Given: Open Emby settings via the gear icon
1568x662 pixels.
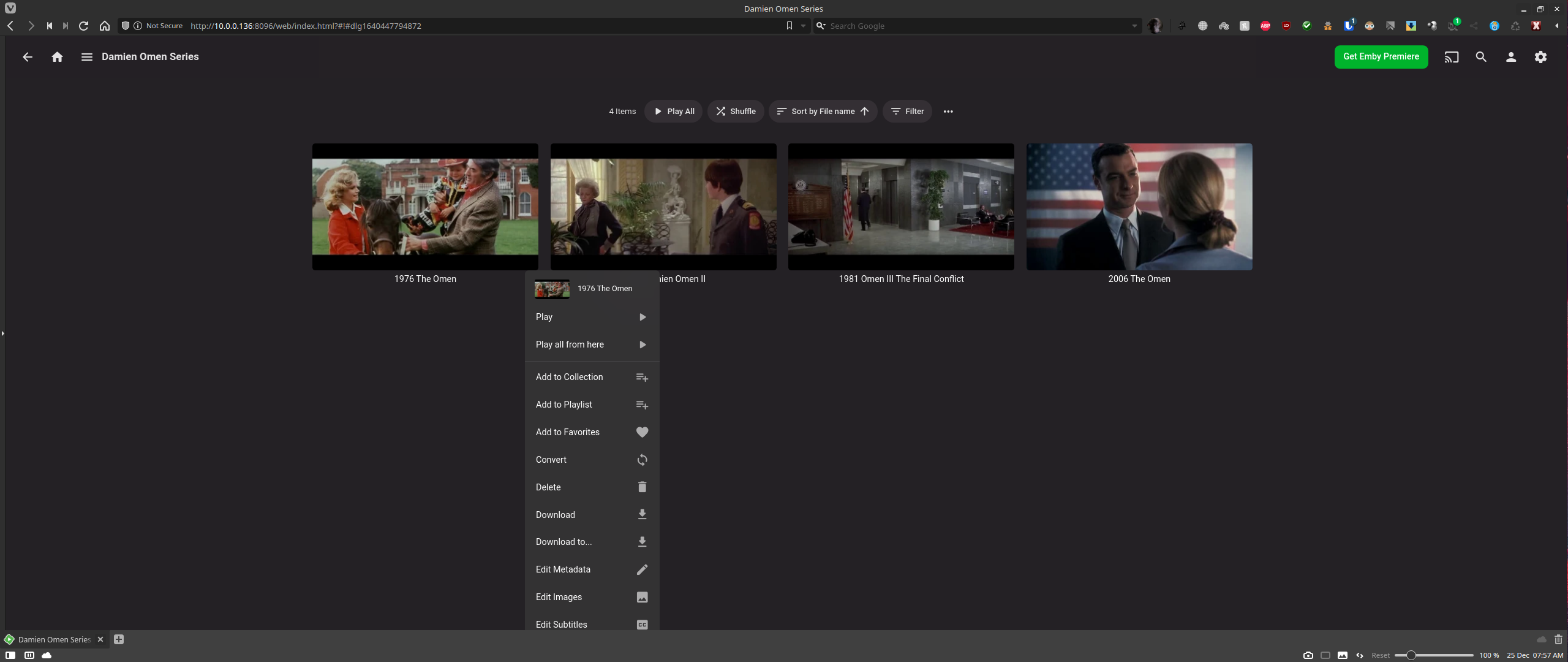Looking at the screenshot, I should [x=1541, y=56].
